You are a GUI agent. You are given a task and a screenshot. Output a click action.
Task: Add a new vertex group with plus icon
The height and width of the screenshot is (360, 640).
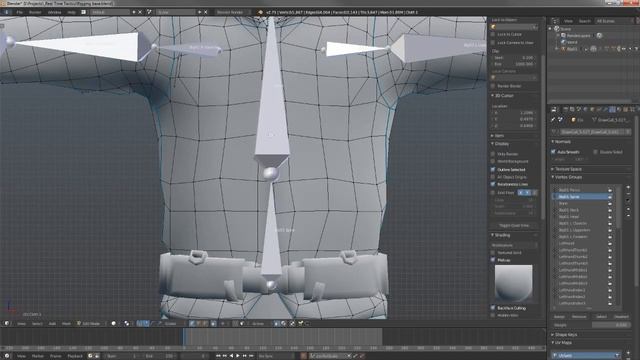point(628,187)
